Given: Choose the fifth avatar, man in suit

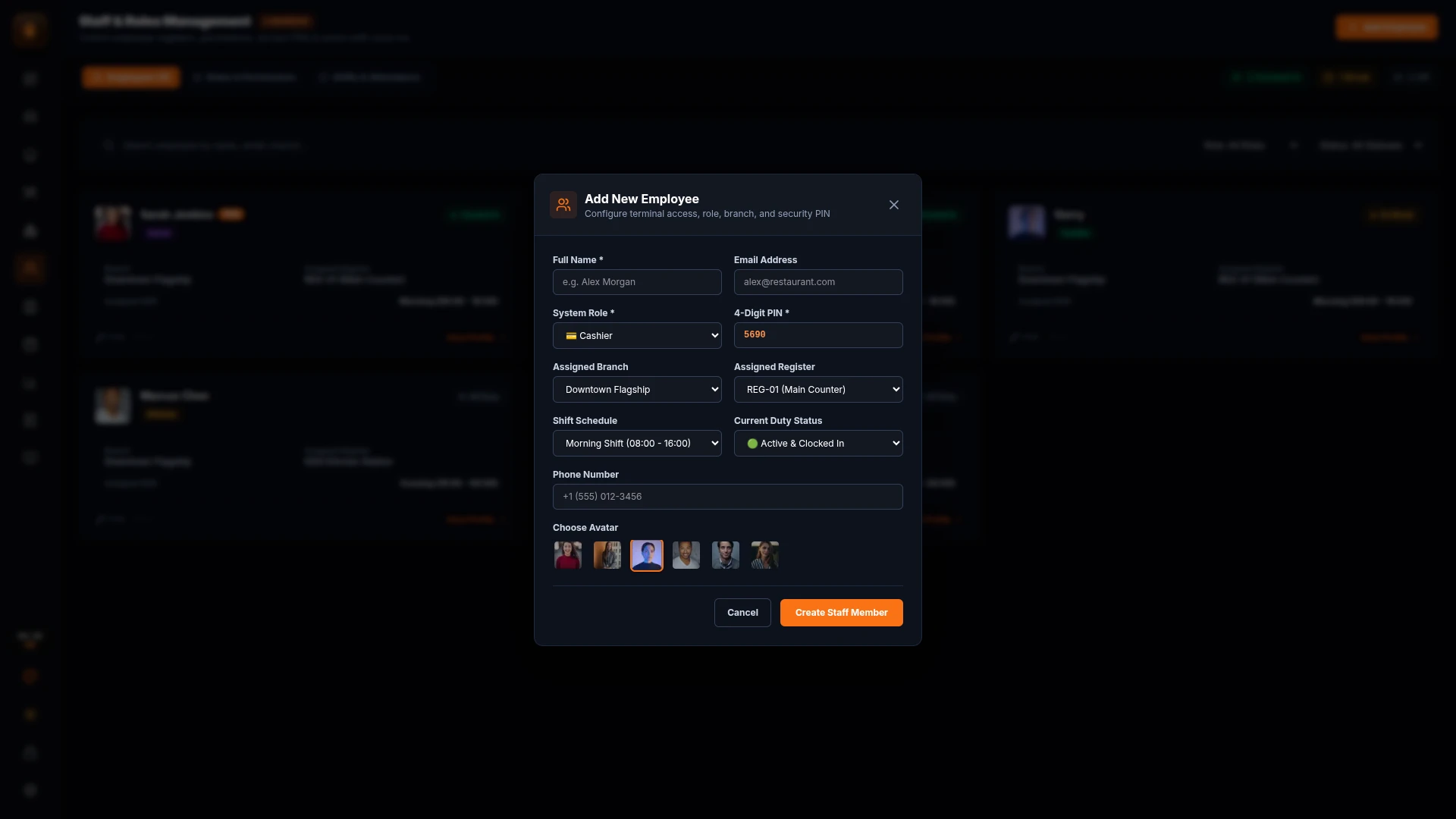Looking at the screenshot, I should [726, 555].
